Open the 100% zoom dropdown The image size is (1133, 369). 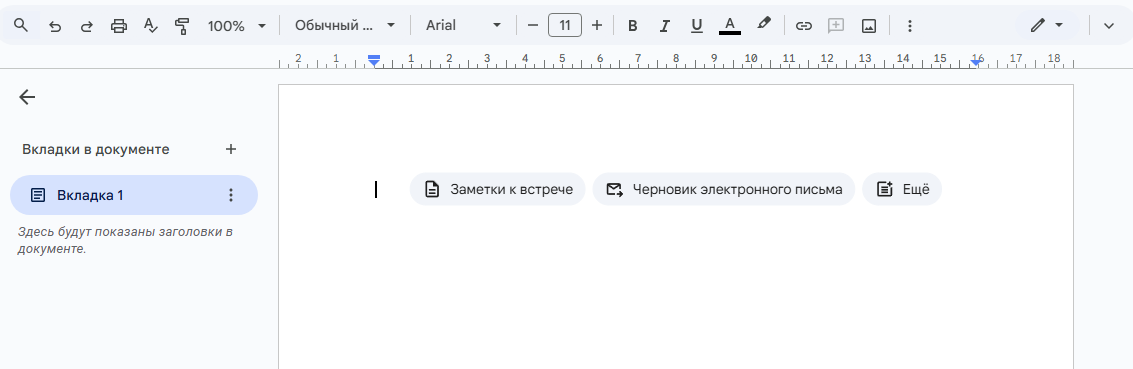coord(237,26)
